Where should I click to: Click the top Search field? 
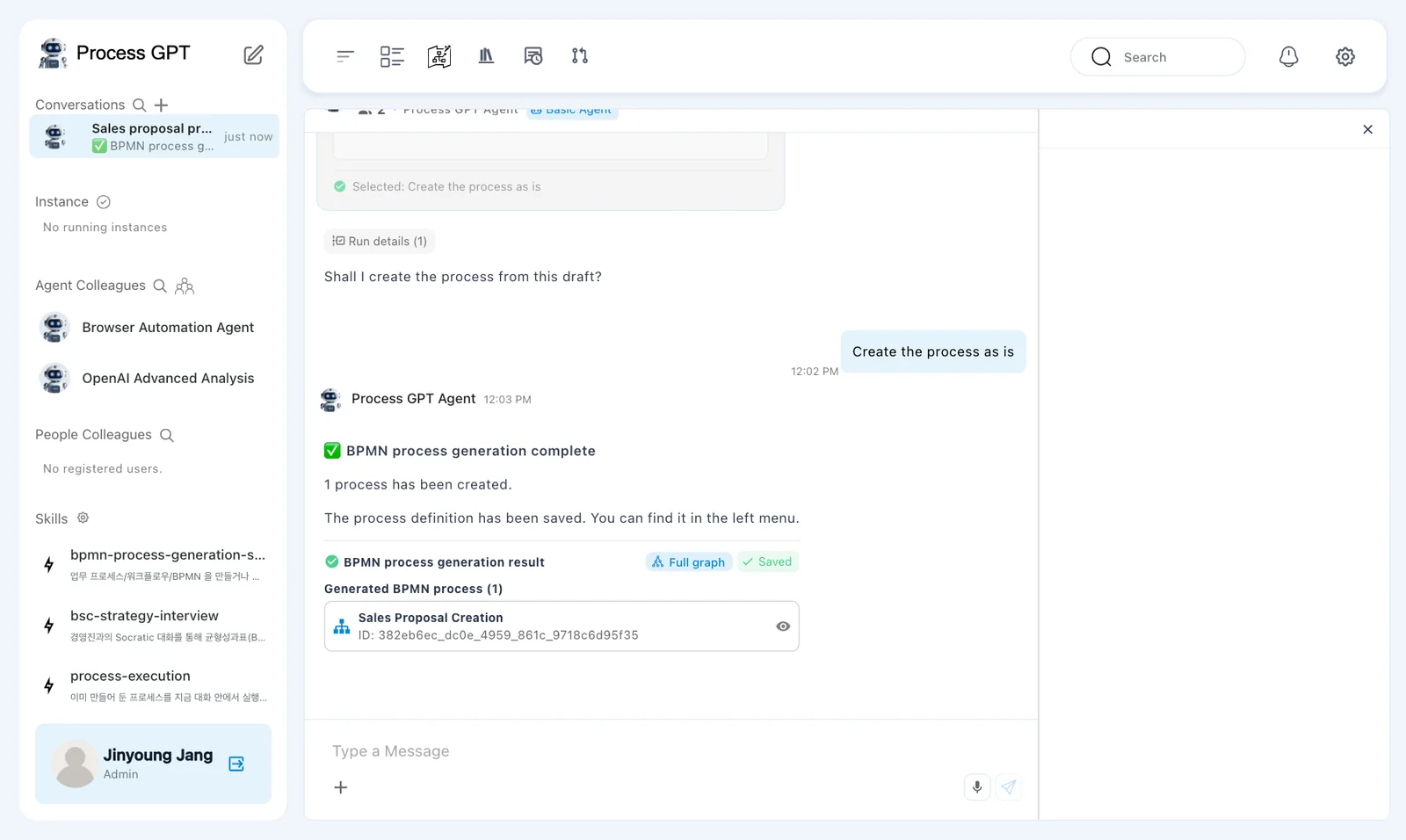click(x=1157, y=57)
